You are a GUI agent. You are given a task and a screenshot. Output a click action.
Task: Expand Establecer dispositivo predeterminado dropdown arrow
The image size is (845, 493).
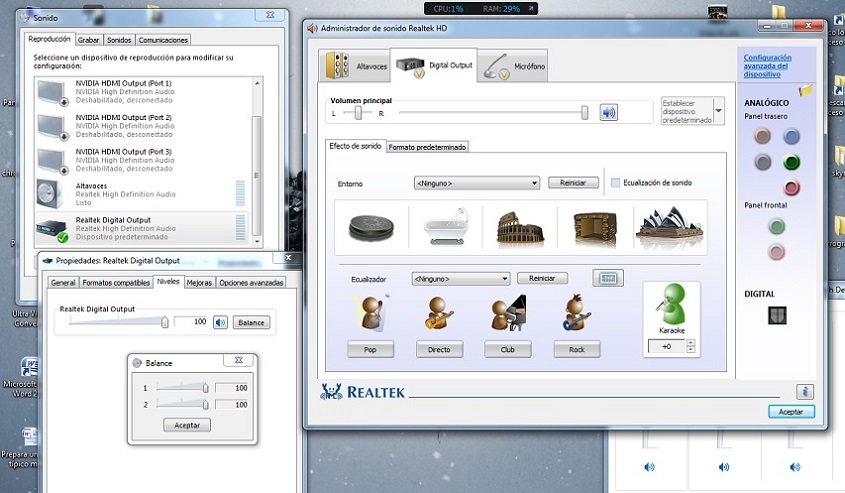click(718, 111)
